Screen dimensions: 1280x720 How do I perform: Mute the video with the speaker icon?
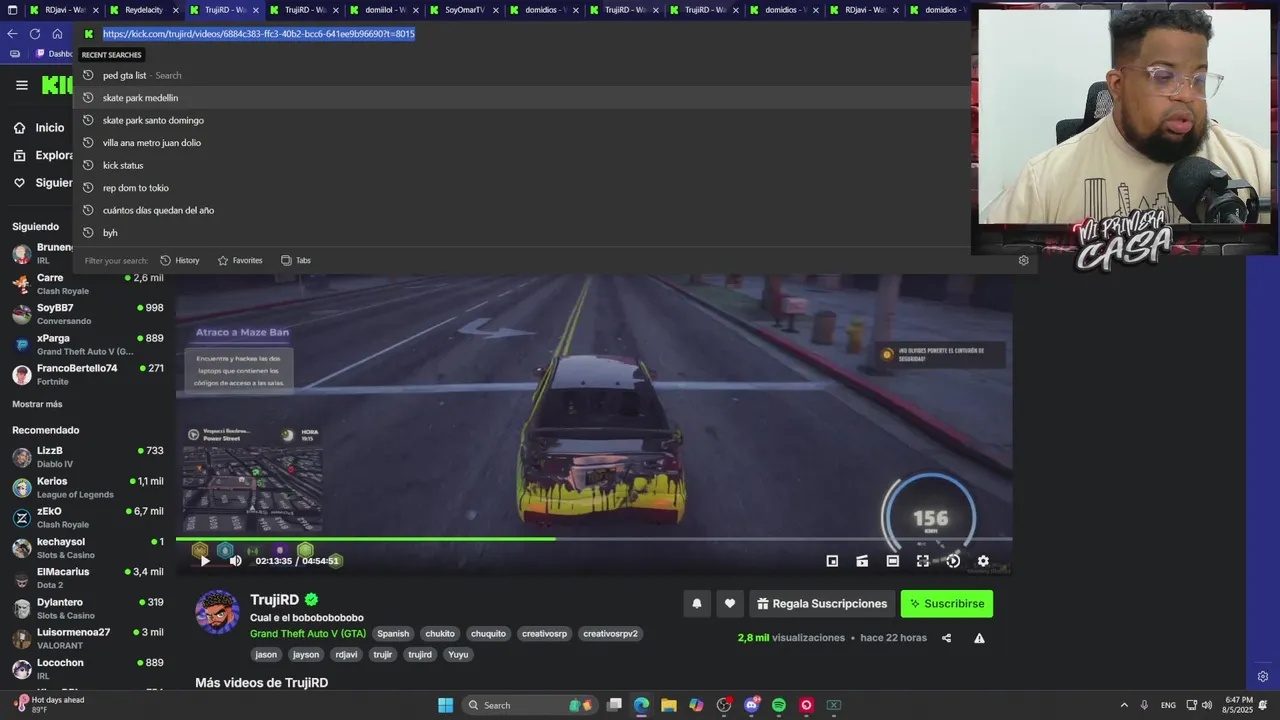[x=236, y=561]
